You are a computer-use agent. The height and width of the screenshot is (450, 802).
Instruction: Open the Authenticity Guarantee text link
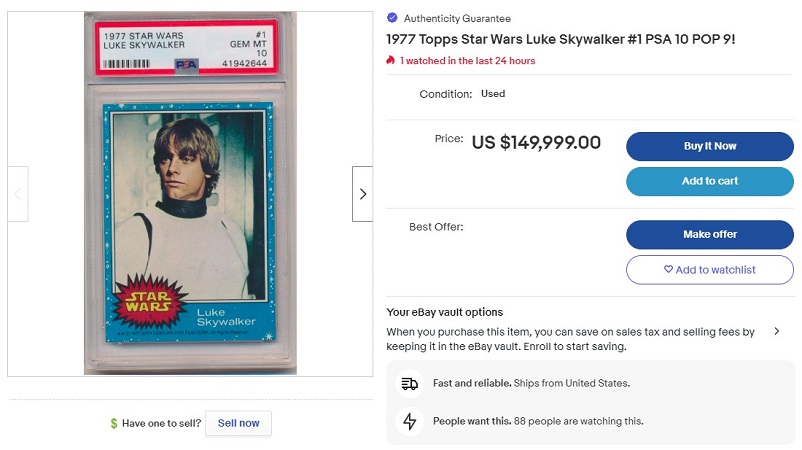tap(456, 18)
